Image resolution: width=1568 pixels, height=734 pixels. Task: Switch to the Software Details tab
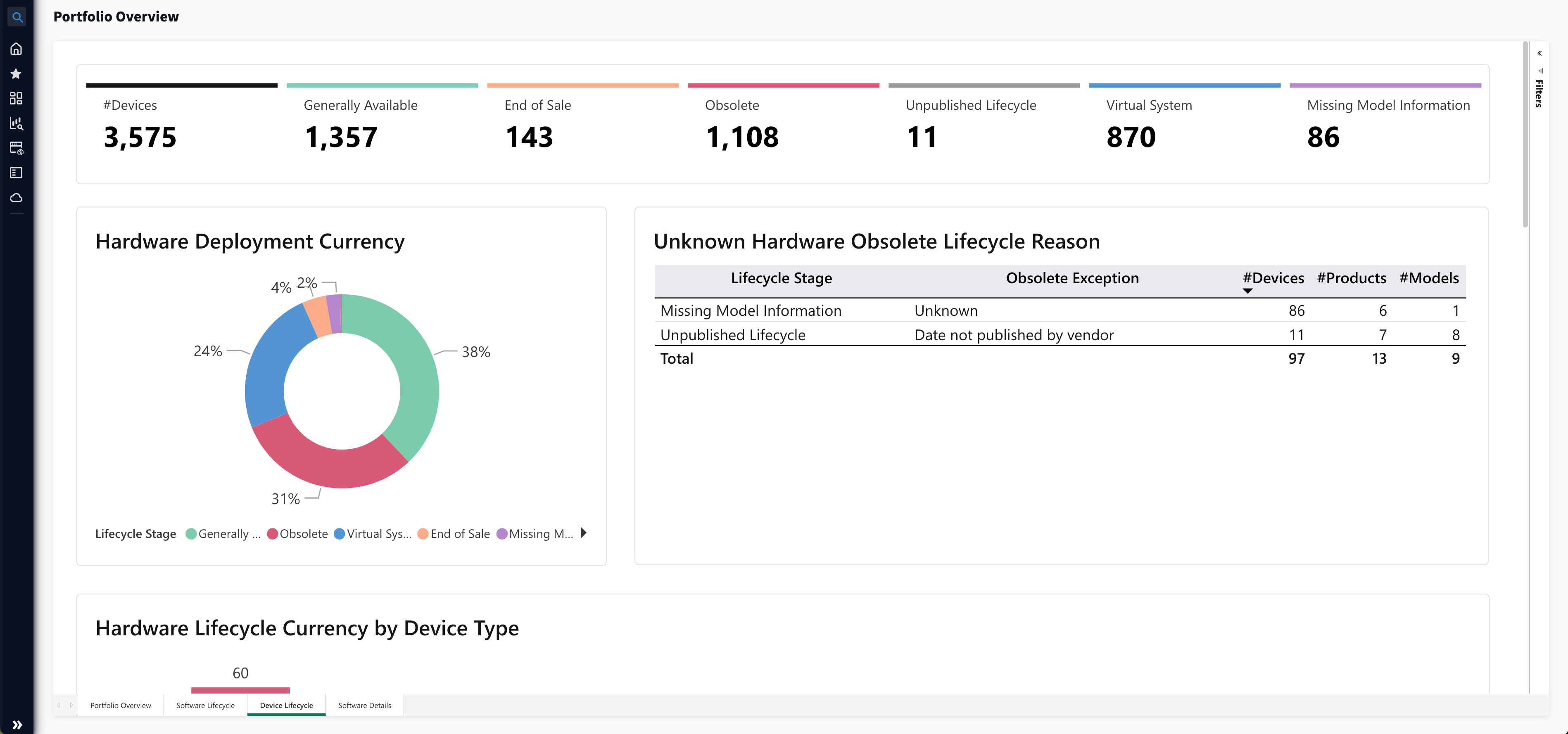(364, 706)
